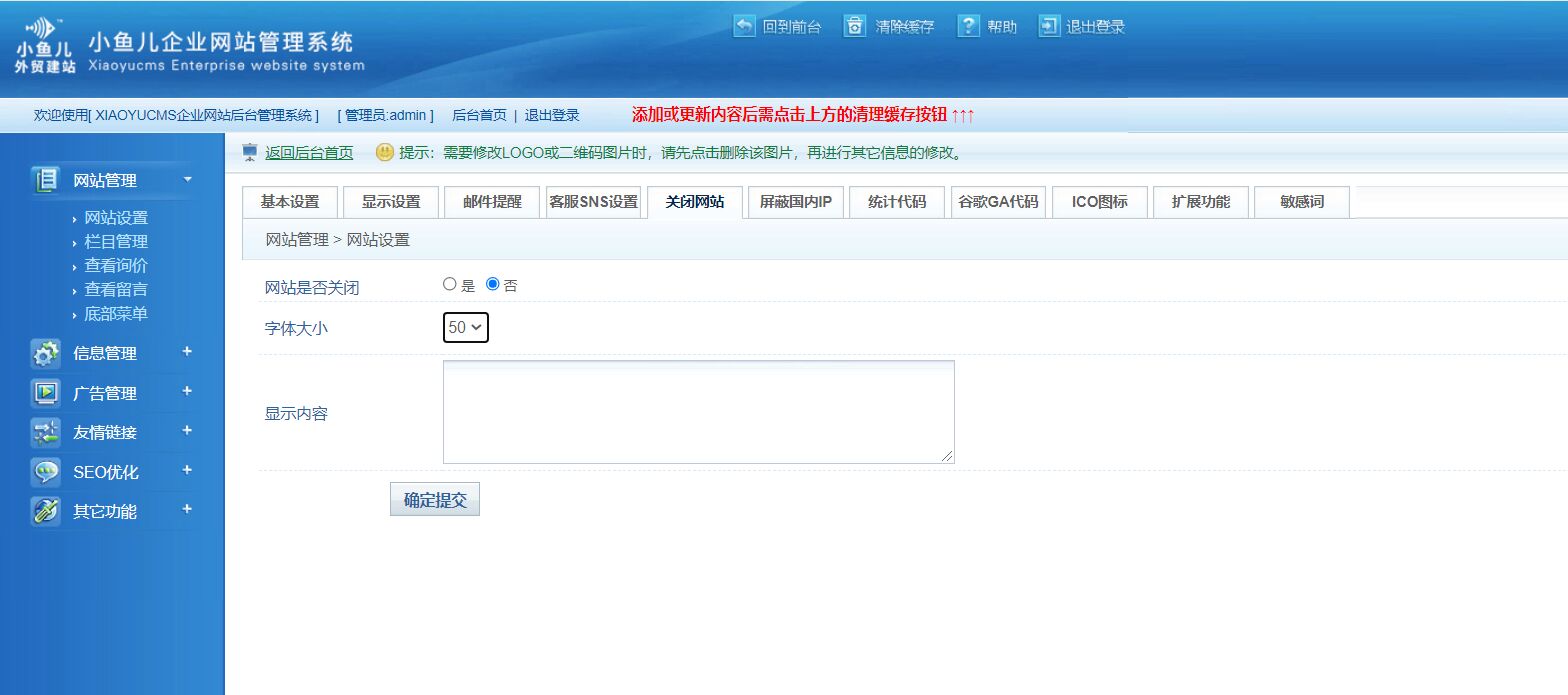Click the 信息管理 gear icon in sidebar
The image size is (1568, 695).
click(46, 353)
